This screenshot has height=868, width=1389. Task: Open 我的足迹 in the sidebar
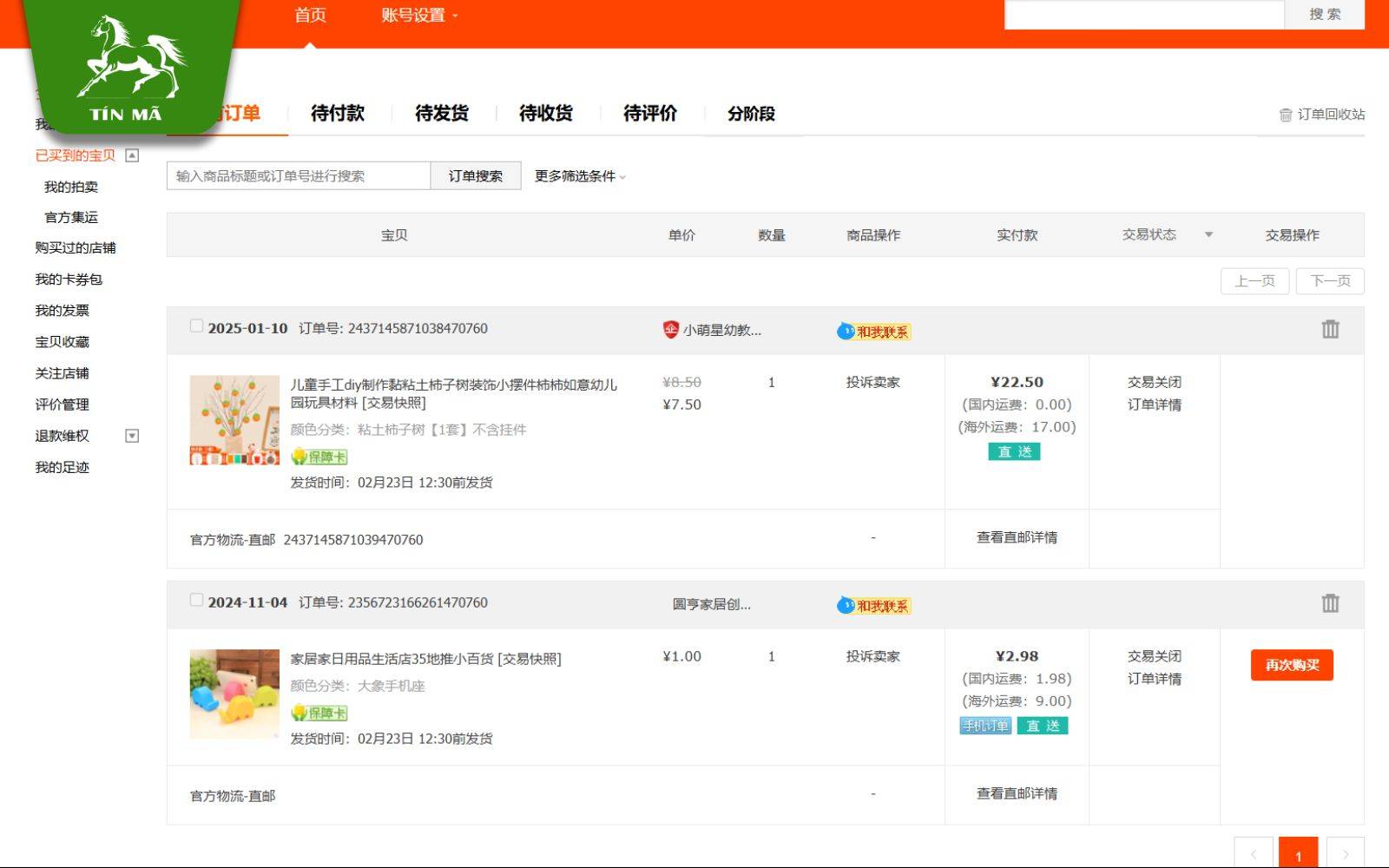[62, 467]
